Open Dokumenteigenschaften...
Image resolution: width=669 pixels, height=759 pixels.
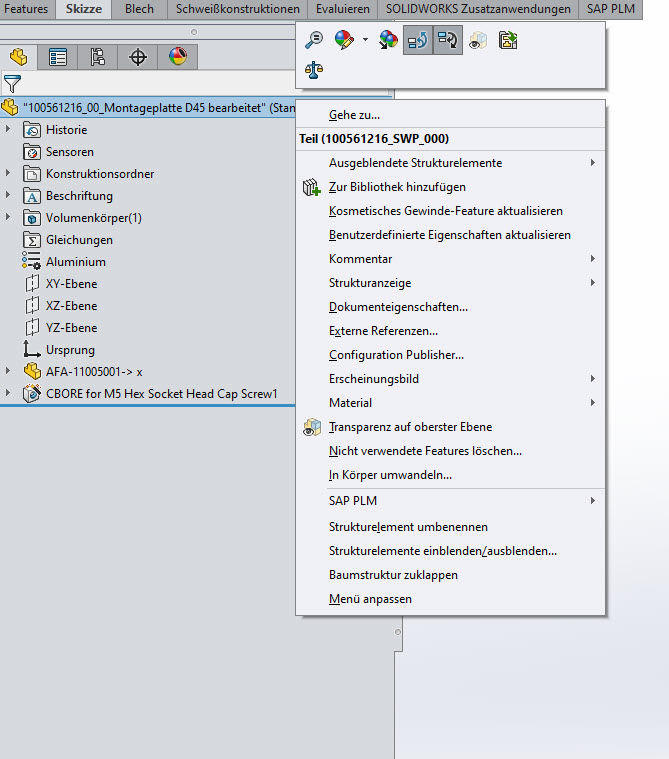point(450,307)
